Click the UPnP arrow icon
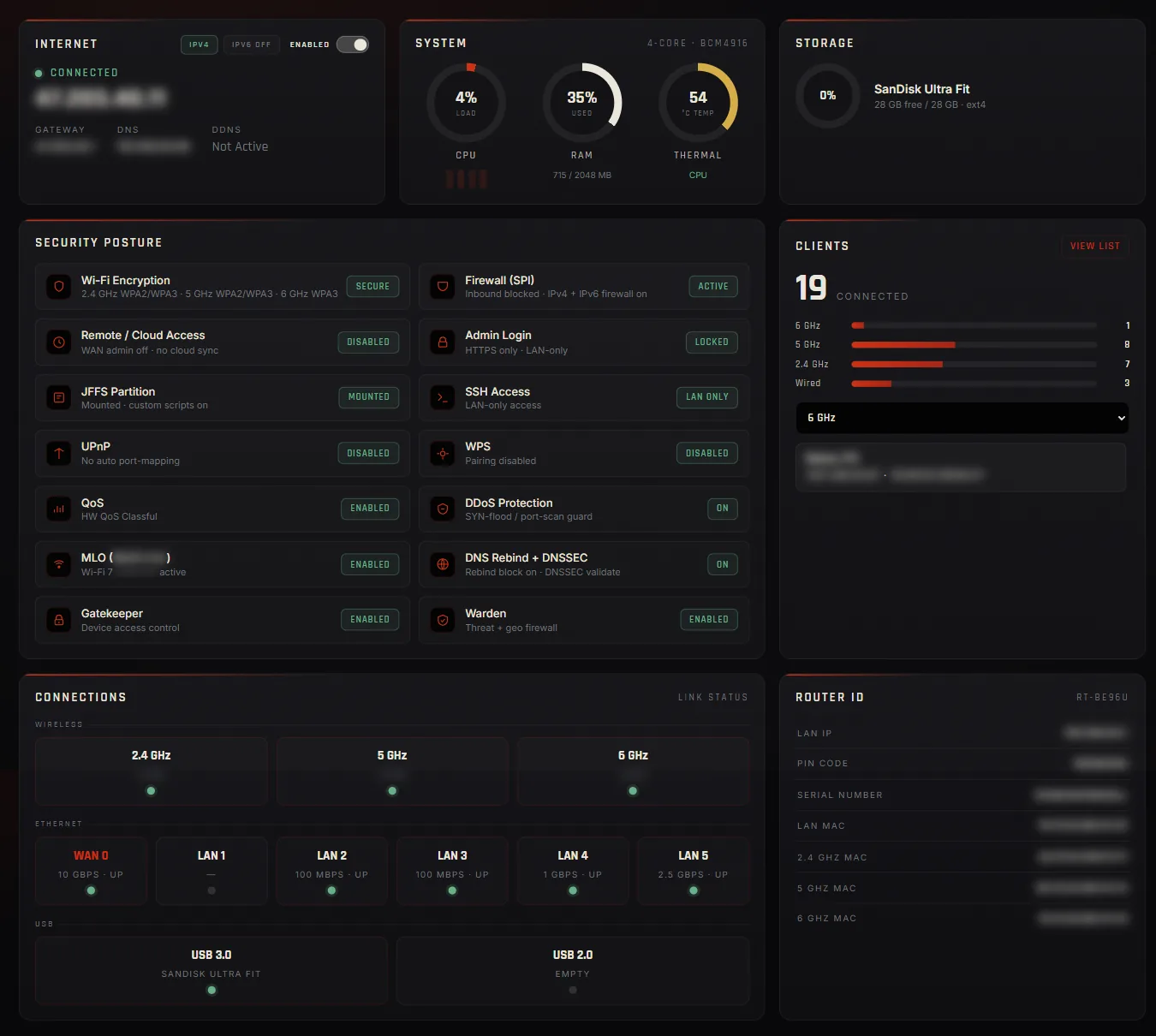The width and height of the screenshot is (1156, 1036). (59, 453)
